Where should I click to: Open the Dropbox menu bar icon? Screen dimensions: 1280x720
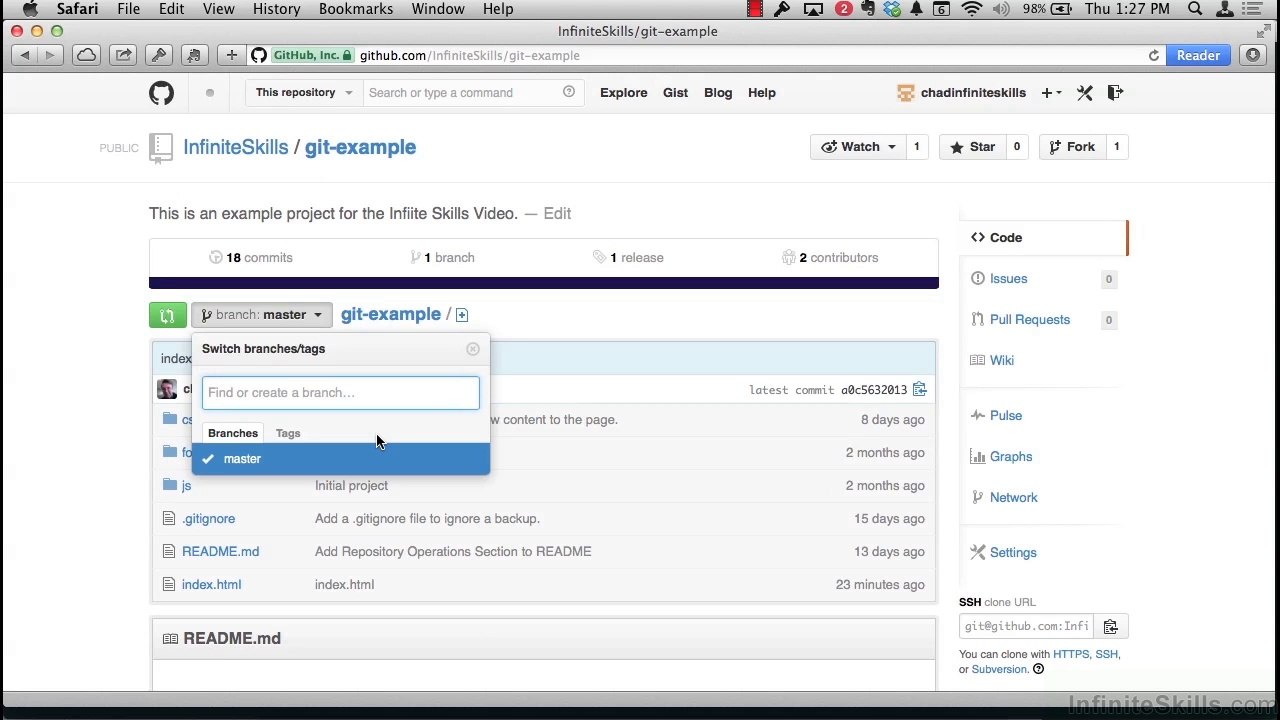[x=891, y=9]
